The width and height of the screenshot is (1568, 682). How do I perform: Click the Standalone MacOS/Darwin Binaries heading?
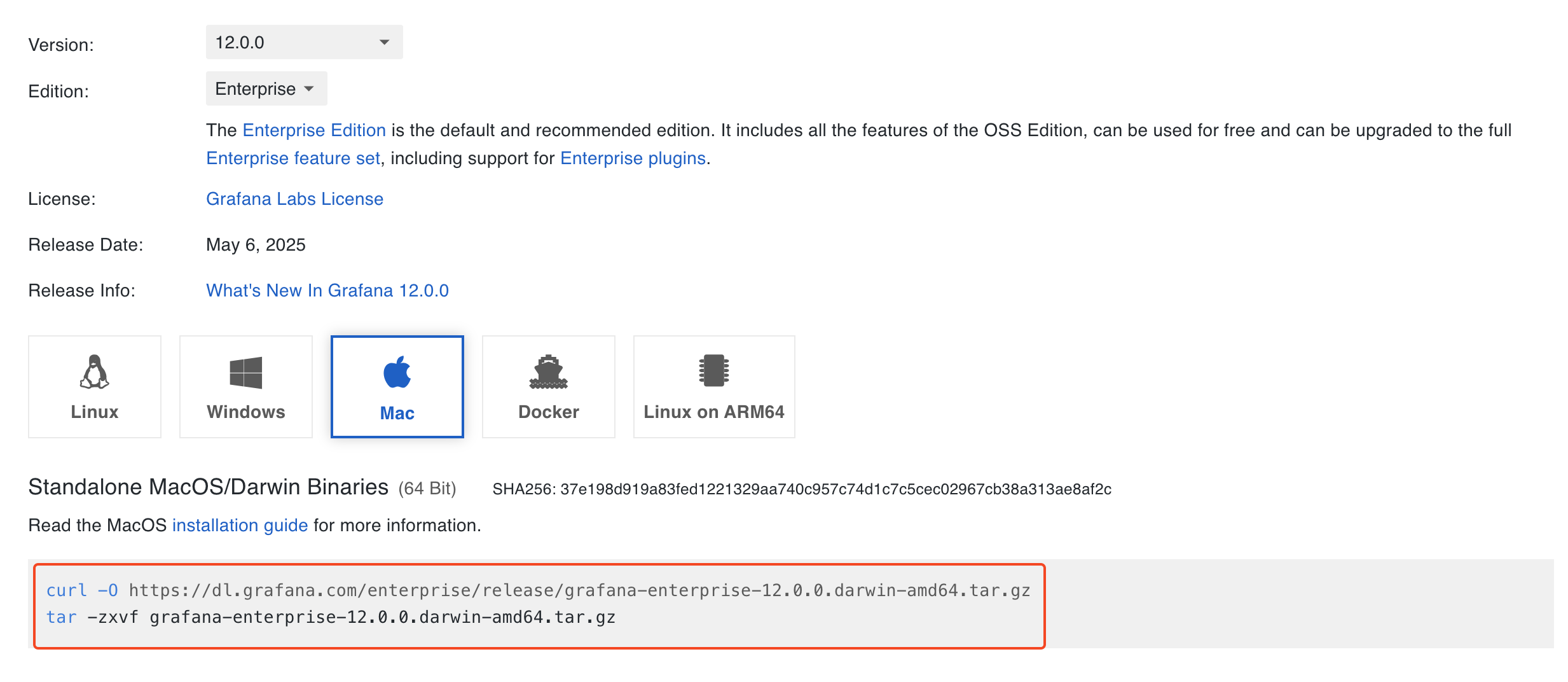(209, 487)
